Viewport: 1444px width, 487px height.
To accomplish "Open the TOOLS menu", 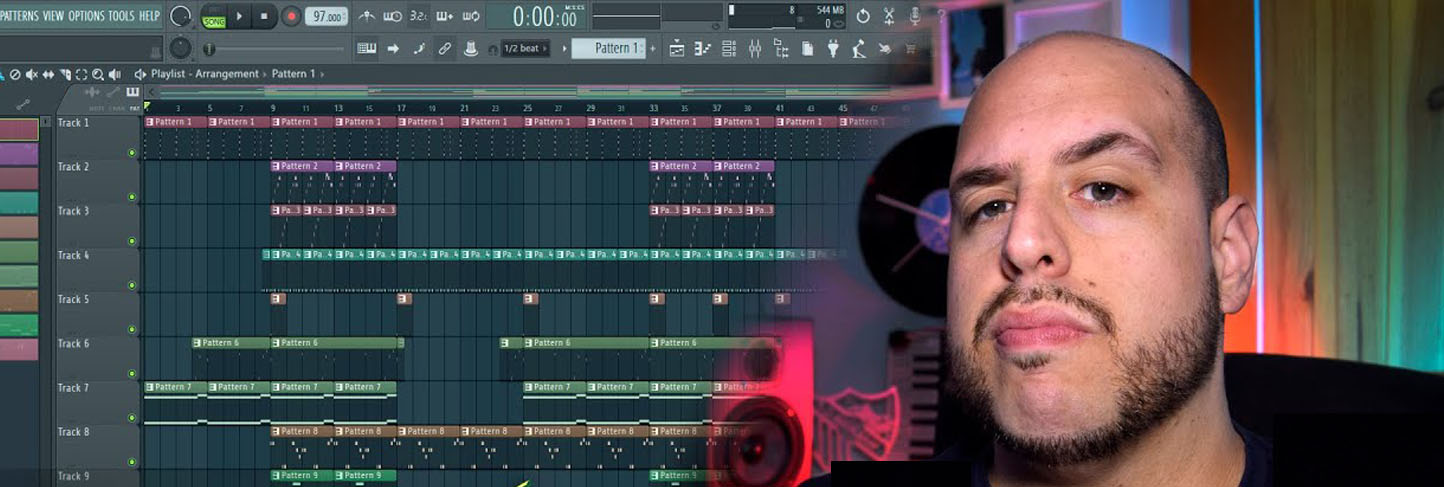I will click(121, 16).
